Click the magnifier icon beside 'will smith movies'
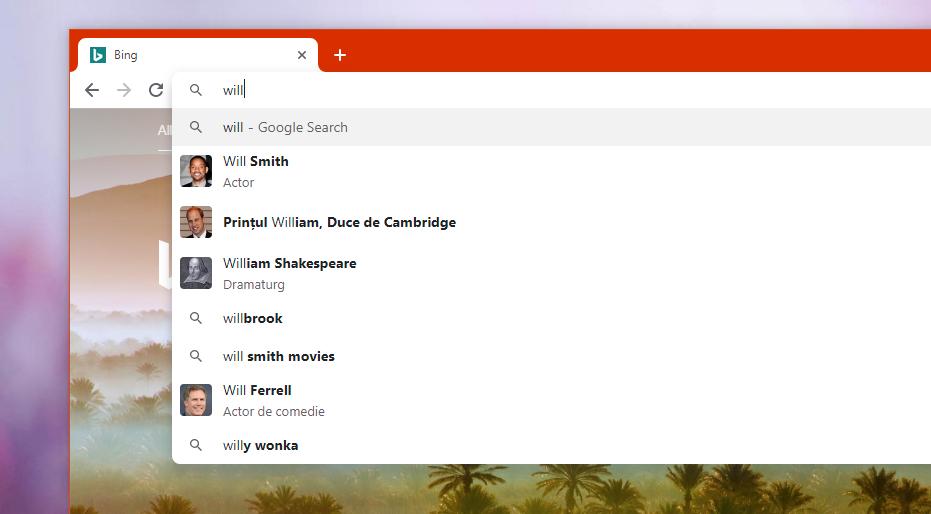This screenshot has width=931, height=514. (x=196, y=356)
